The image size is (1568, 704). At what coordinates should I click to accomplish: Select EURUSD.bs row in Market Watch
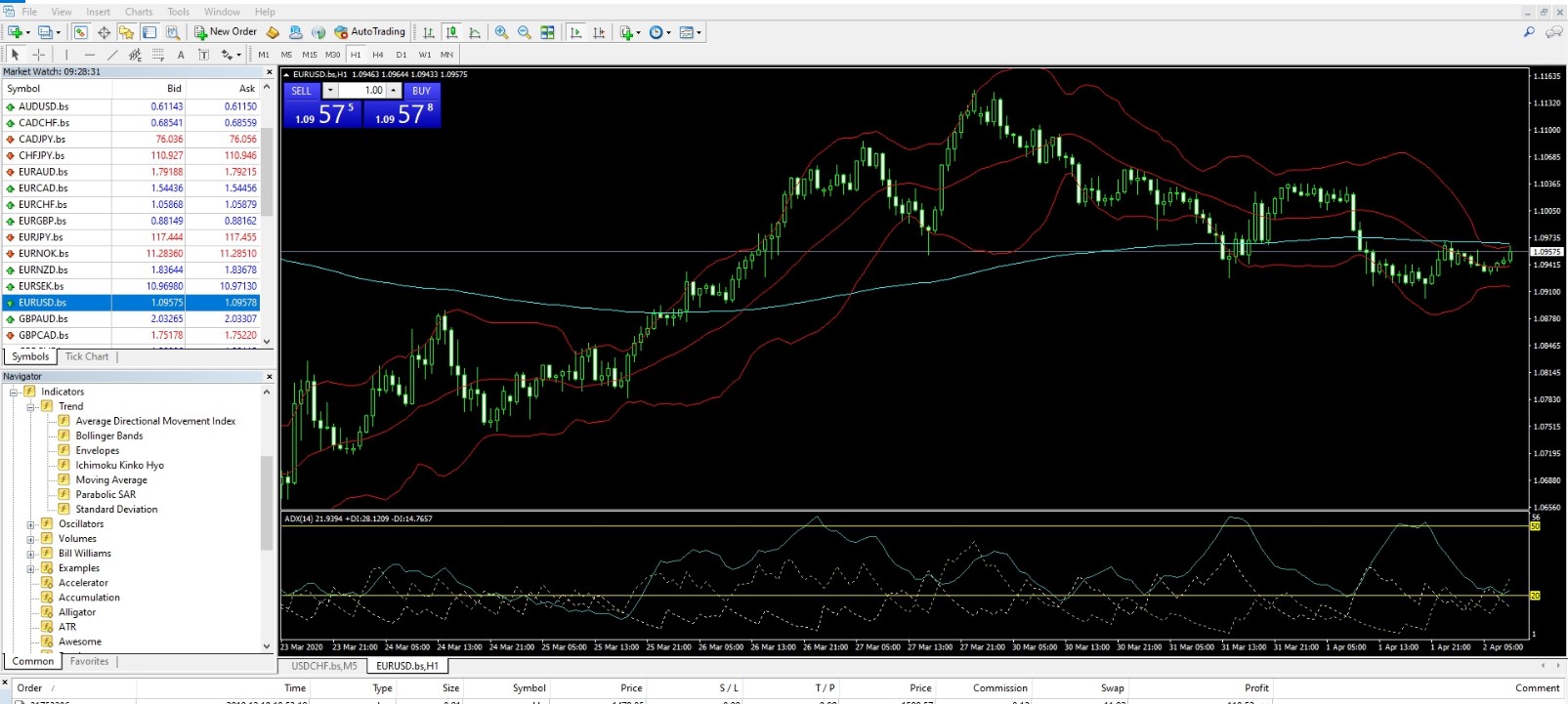[x=131, y=303]
